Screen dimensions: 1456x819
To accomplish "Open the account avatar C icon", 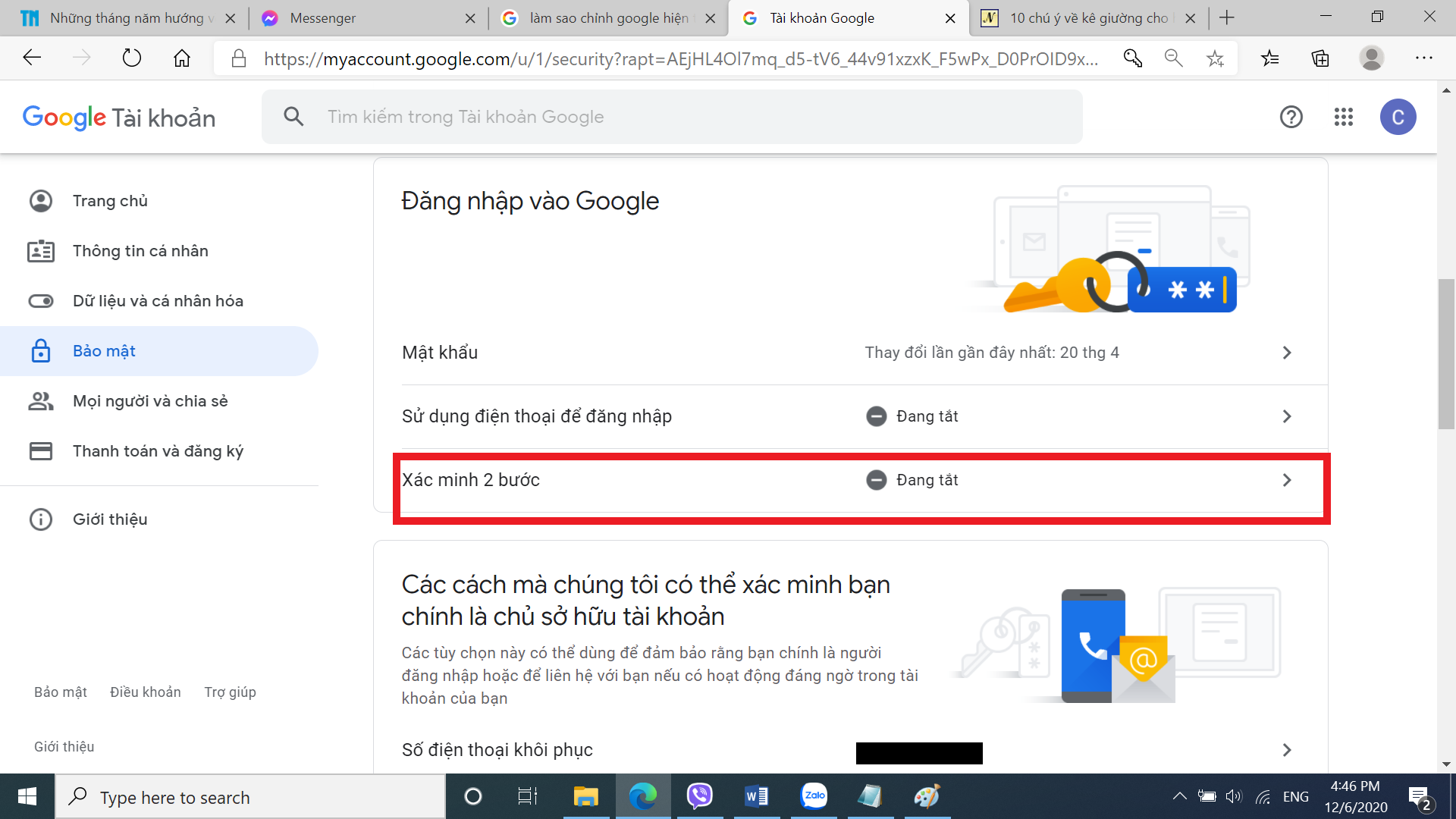I will click(1398, 117).
